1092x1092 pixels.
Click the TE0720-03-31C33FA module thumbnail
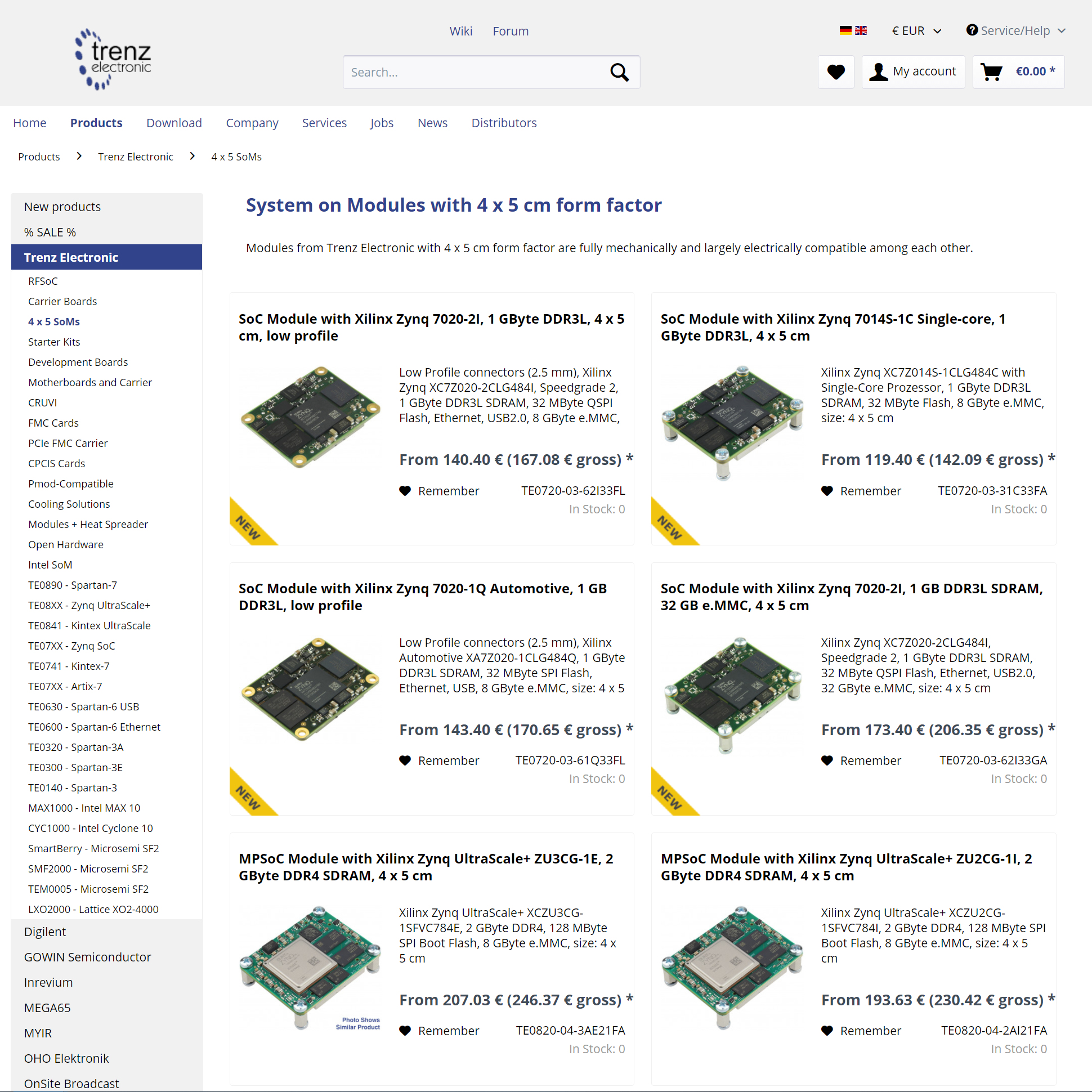coord(732,422)
